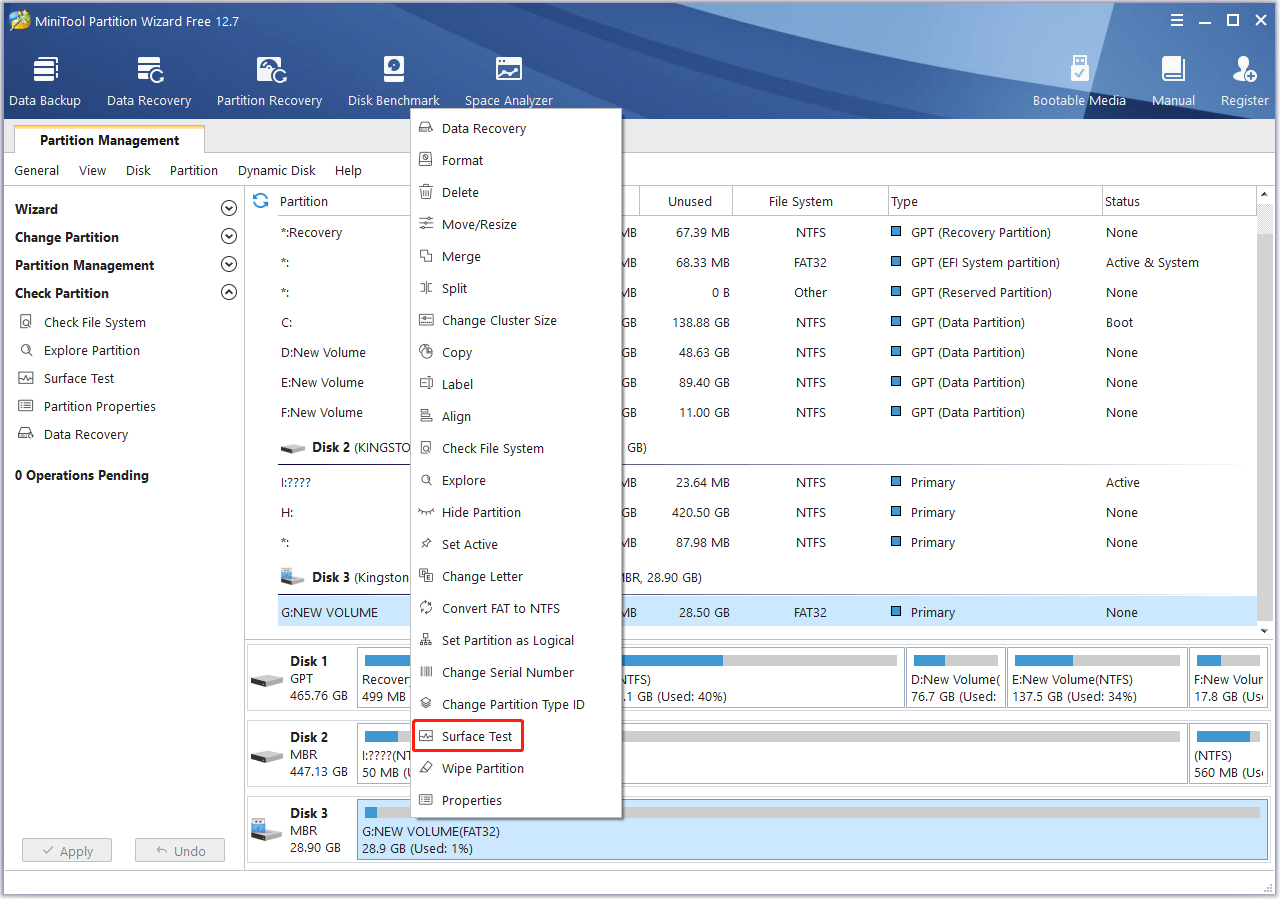Click the Undo button
Viewport: 1281px width, 900px height.
point(180,851)
